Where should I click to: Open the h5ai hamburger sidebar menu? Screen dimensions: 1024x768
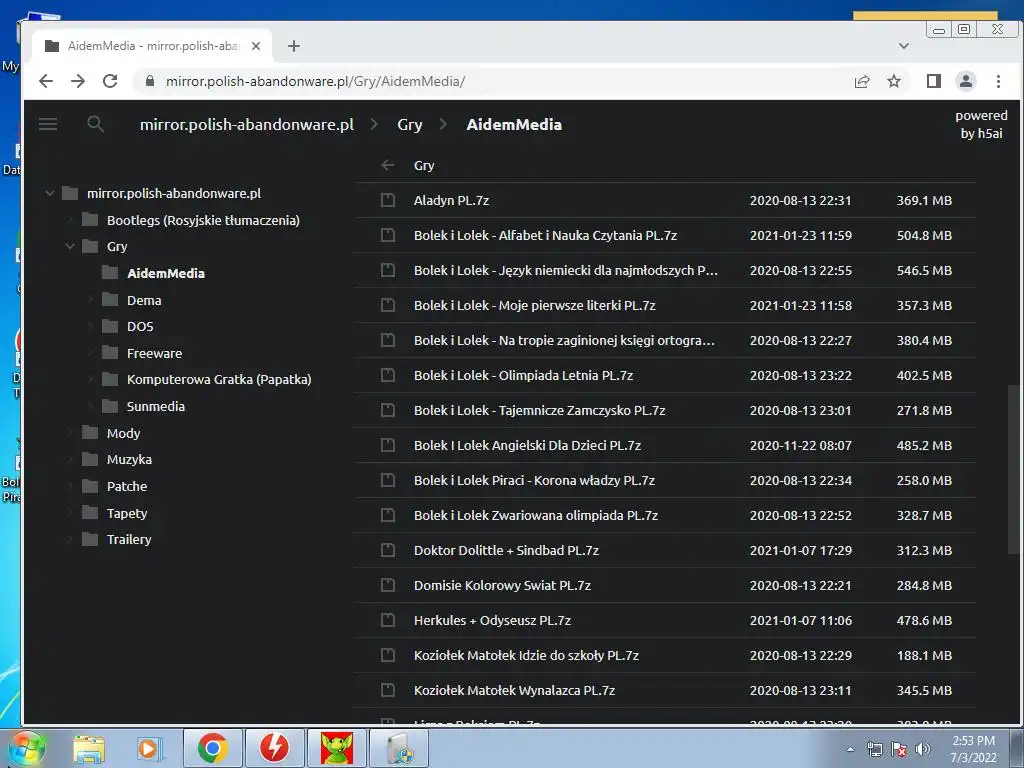[48, 124]
